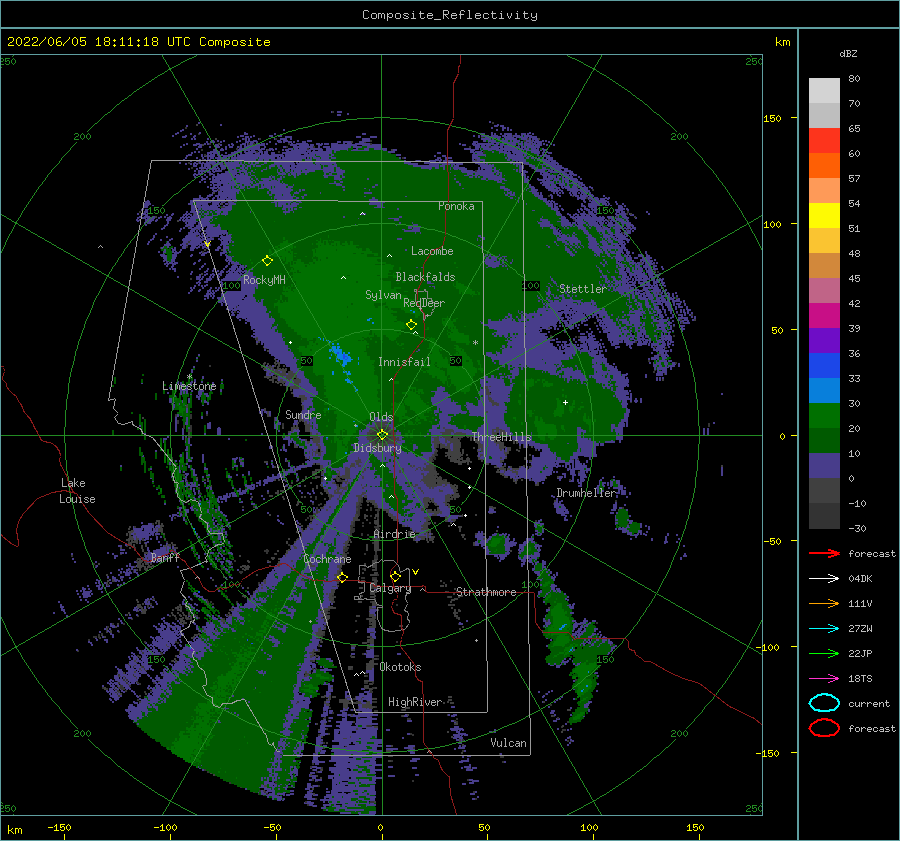
Task: Click the Sylvan label on map
Action: 383,295
